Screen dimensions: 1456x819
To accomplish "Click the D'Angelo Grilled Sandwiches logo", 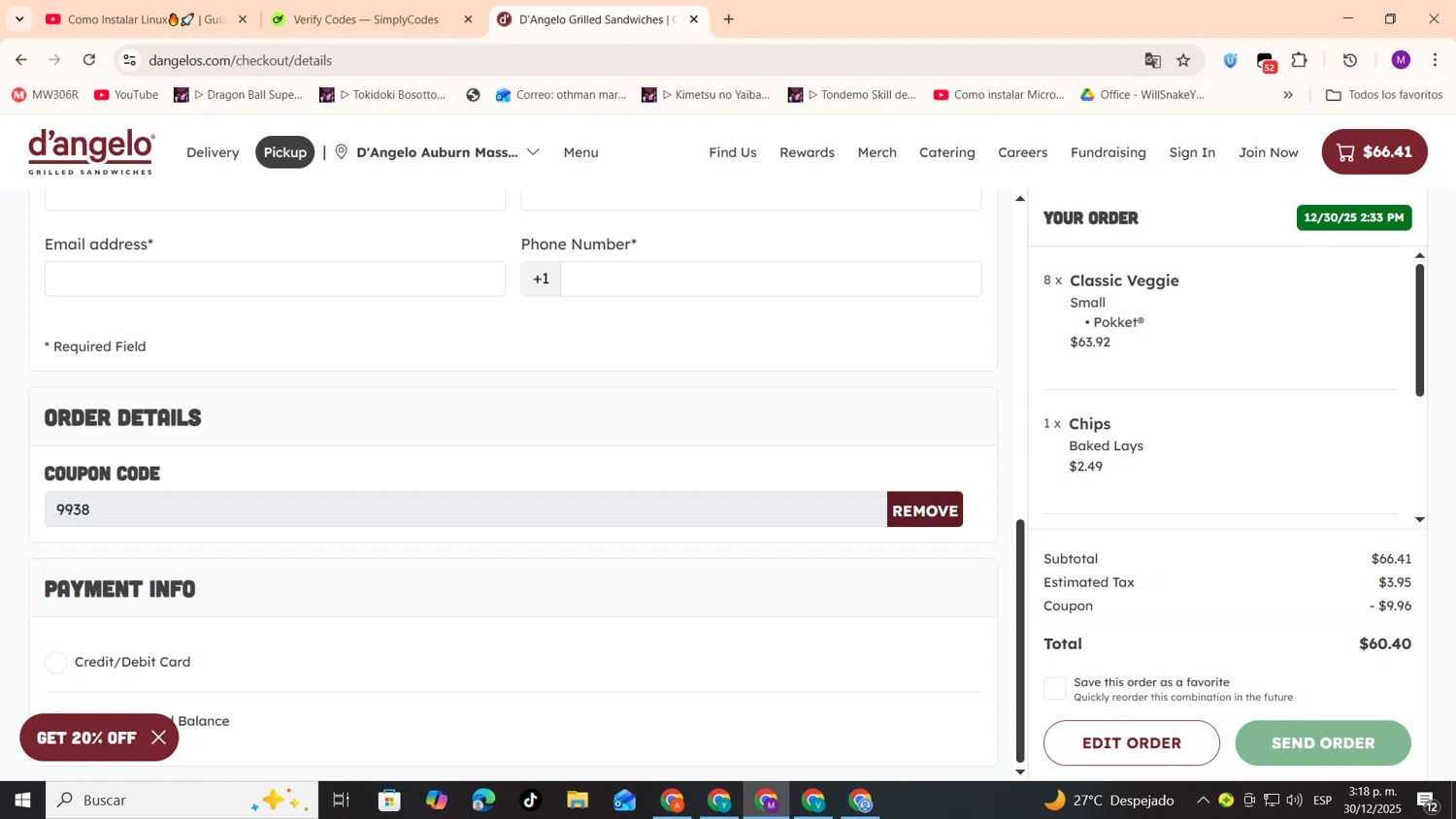I will [x=91, y=151].
